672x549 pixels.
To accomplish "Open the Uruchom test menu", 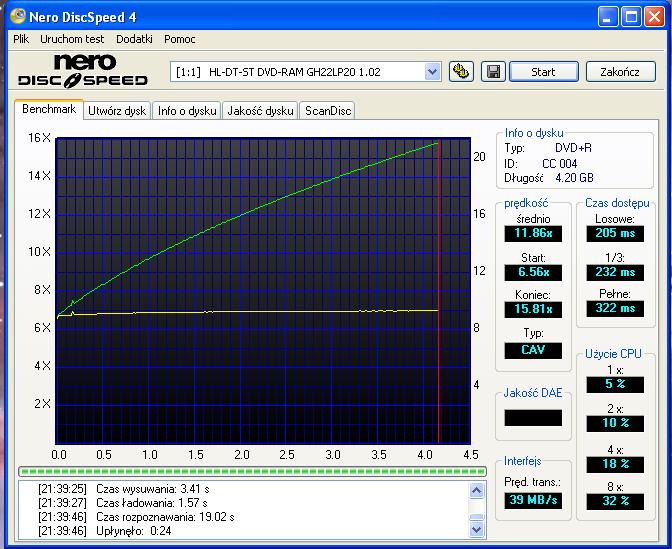I will tap(72, 39).
